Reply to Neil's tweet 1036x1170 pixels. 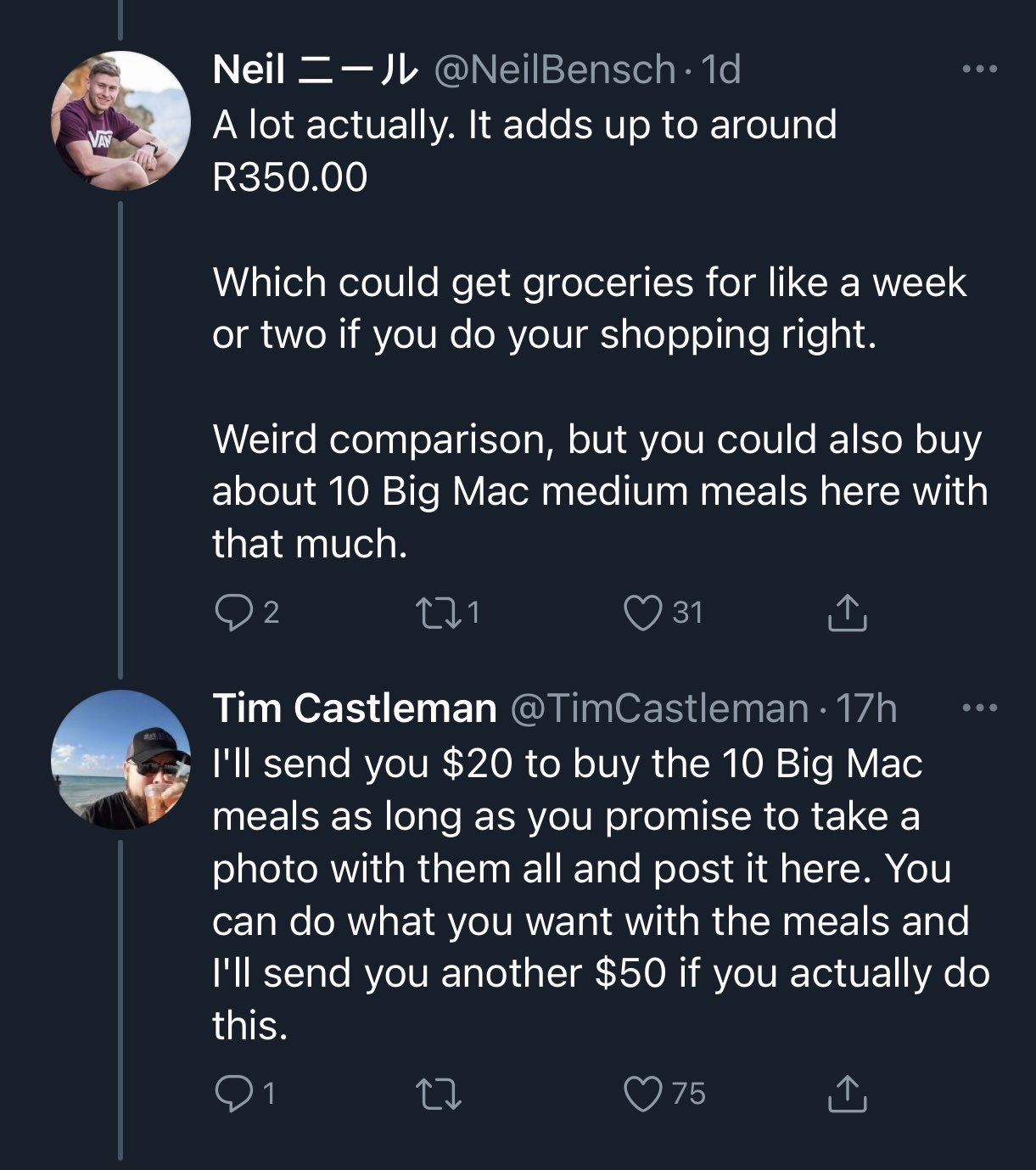(x=229, y=613)
